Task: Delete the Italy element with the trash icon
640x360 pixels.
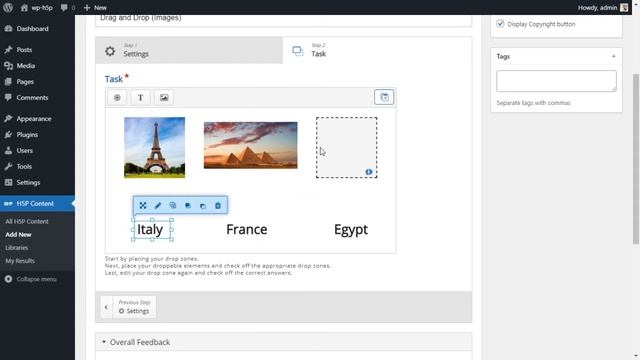Action: [x=218, y=206]
